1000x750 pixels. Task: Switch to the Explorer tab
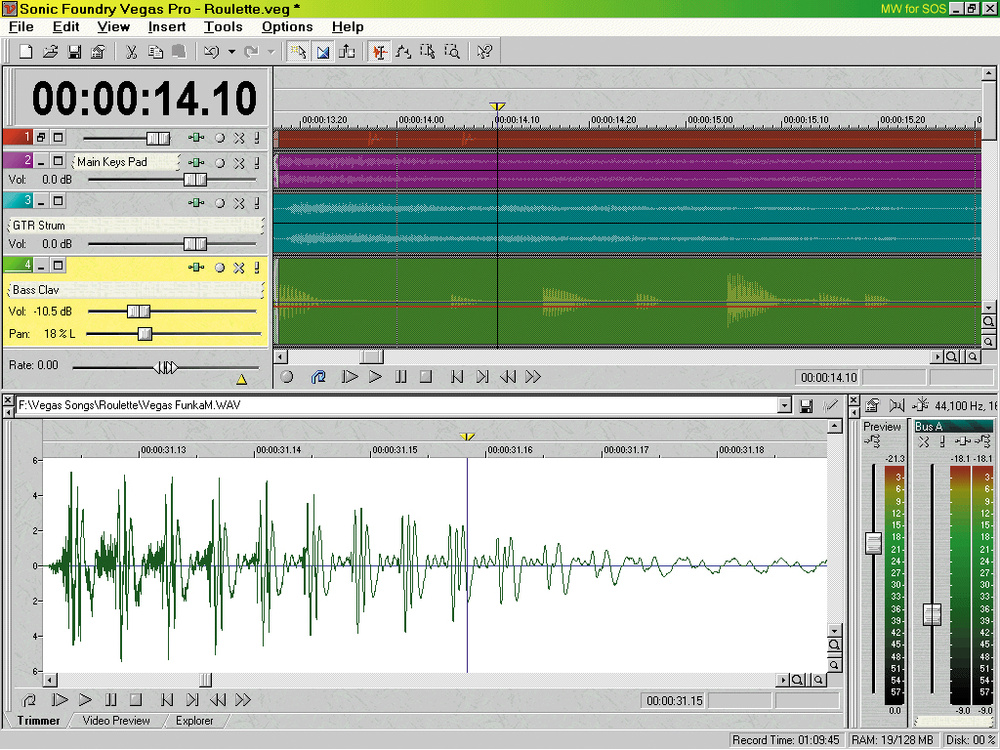[x=193, y=720]
